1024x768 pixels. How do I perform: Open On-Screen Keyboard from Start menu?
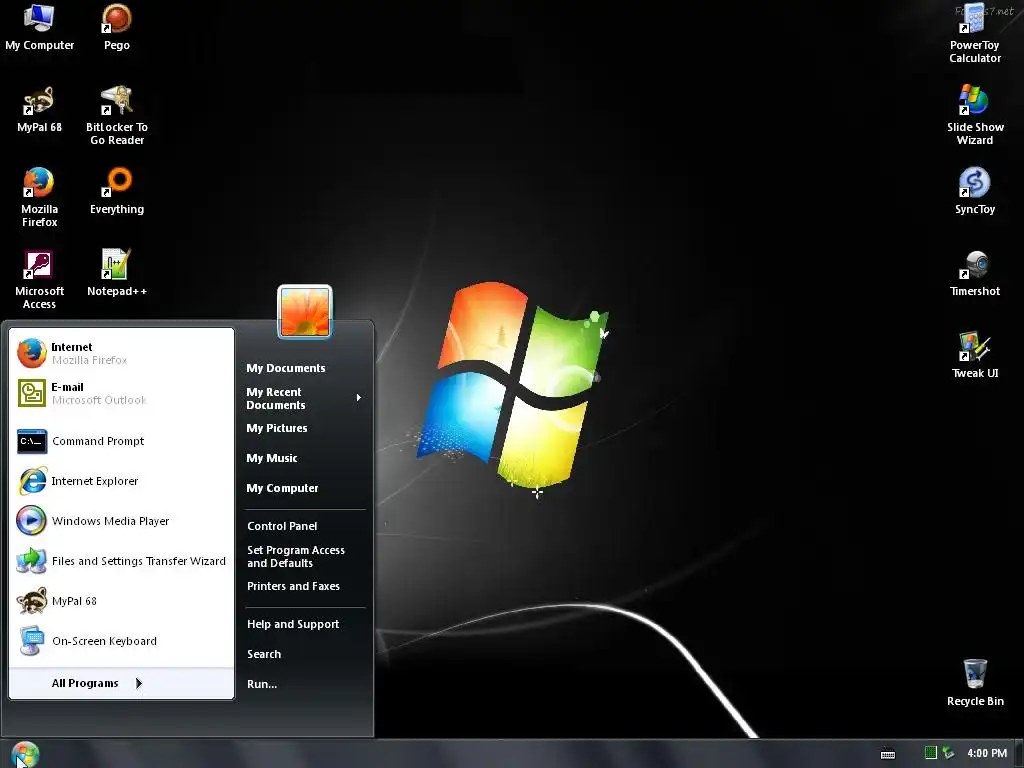(121, 641)
